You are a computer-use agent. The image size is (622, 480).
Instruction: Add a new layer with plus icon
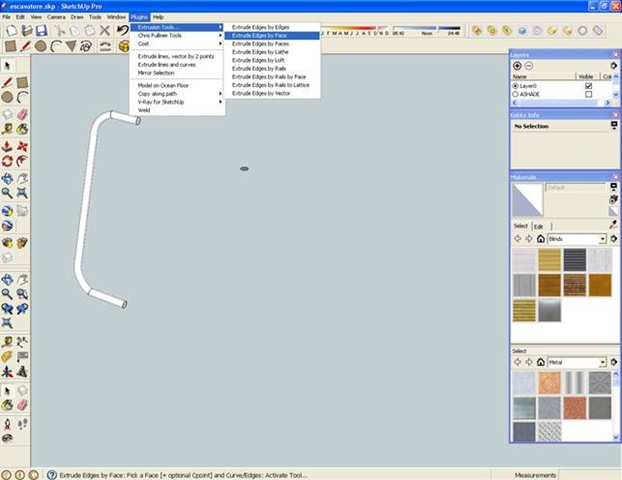click(517, 65)
